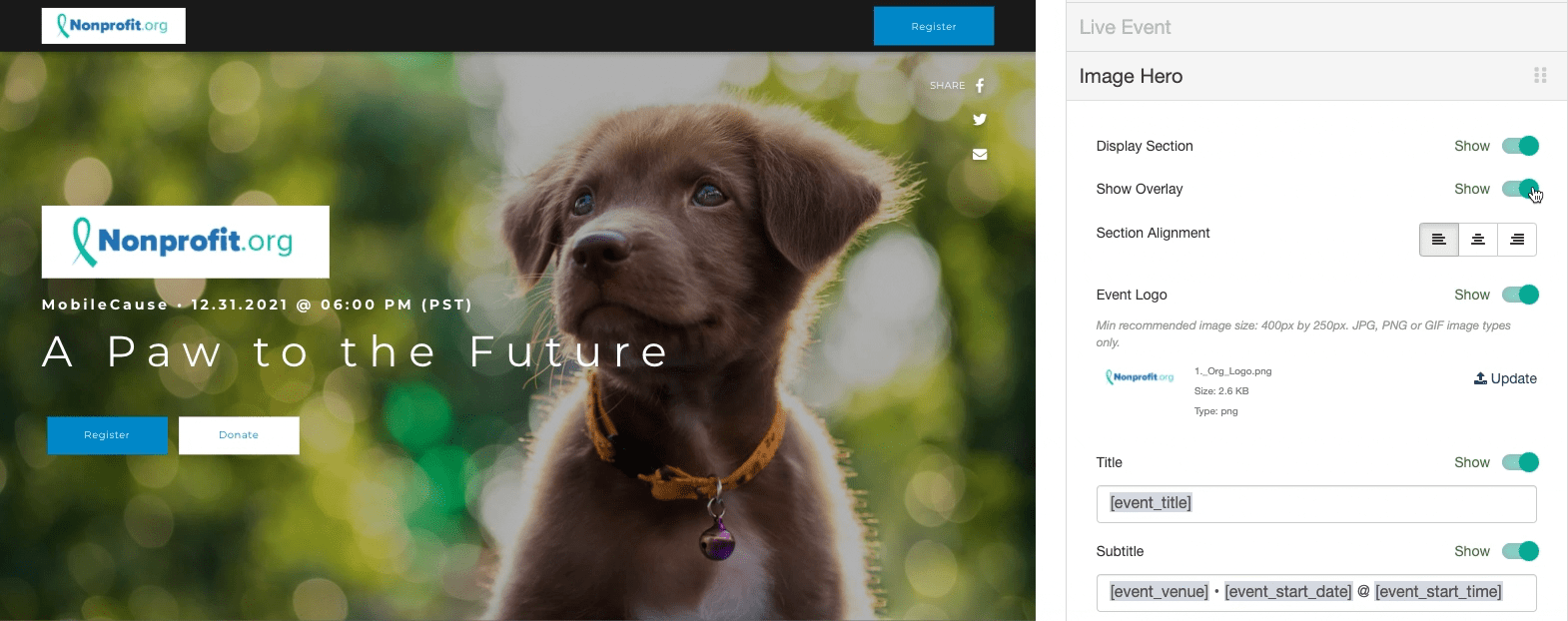Click the hero Nonprofit.org event logo
The width and height of the screenshot is (1568, 621).
185,242
